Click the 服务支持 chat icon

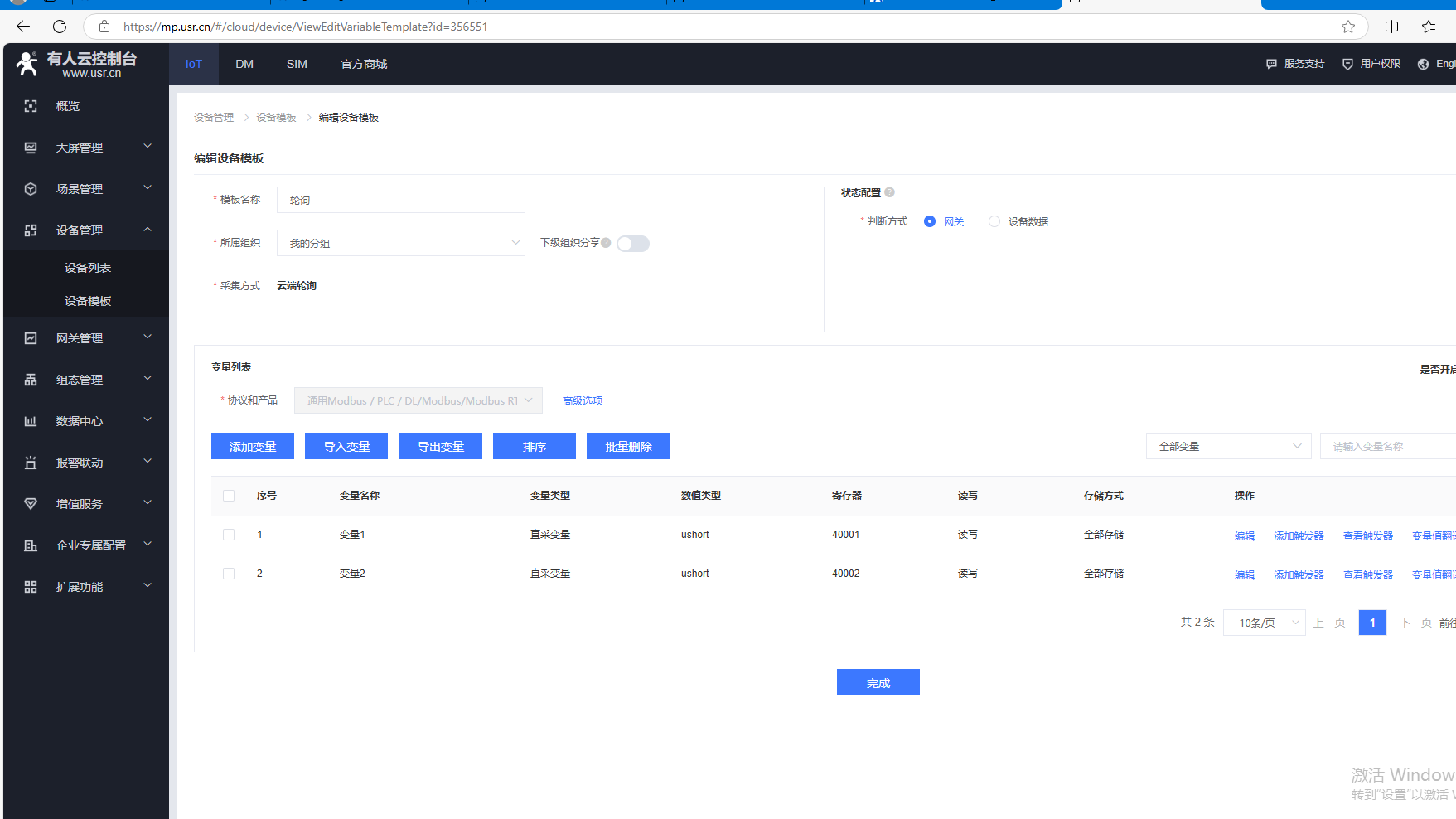pyautogui.click(x=1271, y=64)
